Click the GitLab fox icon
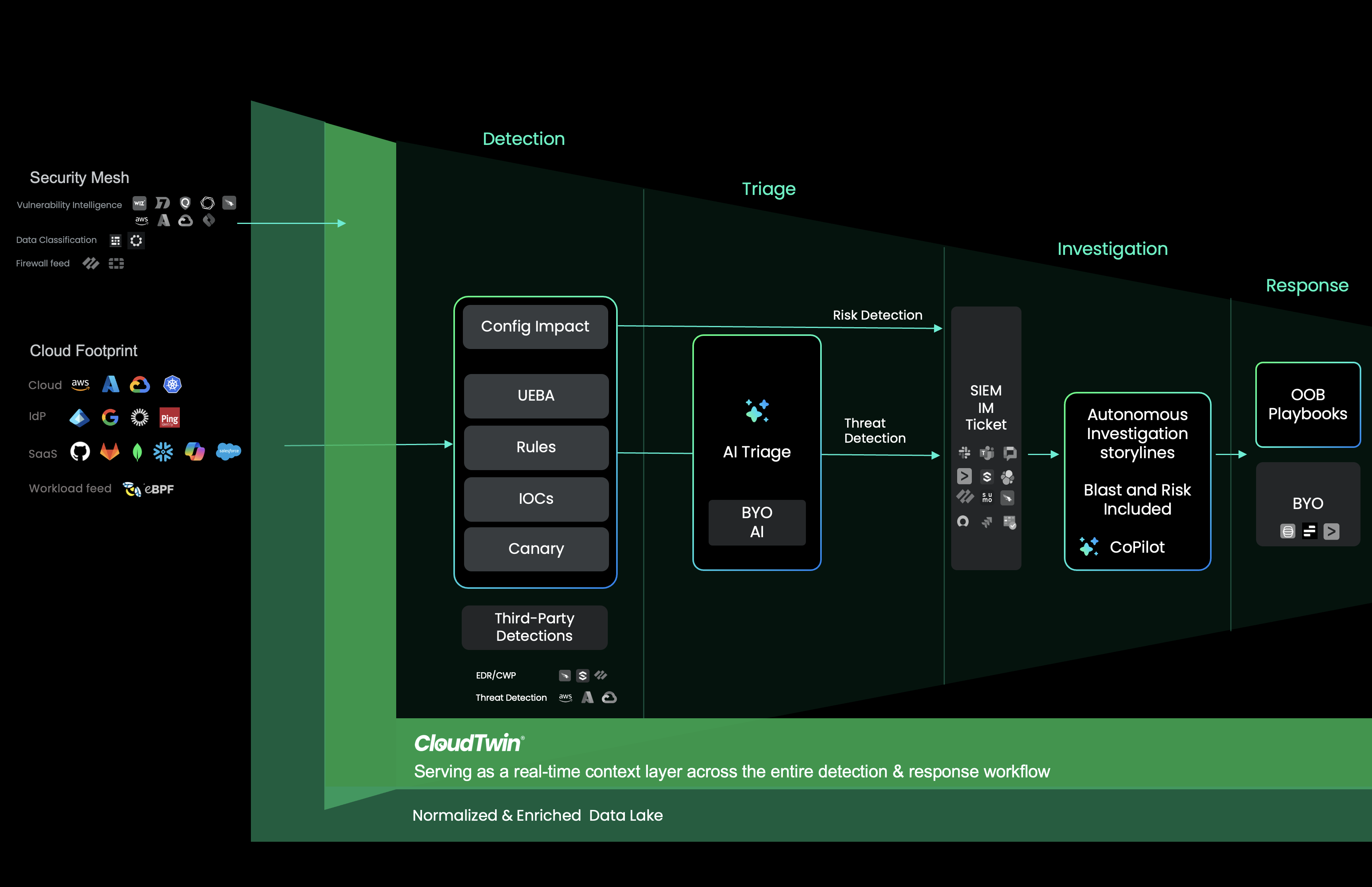1372x887 pixels. click(110, 451)
